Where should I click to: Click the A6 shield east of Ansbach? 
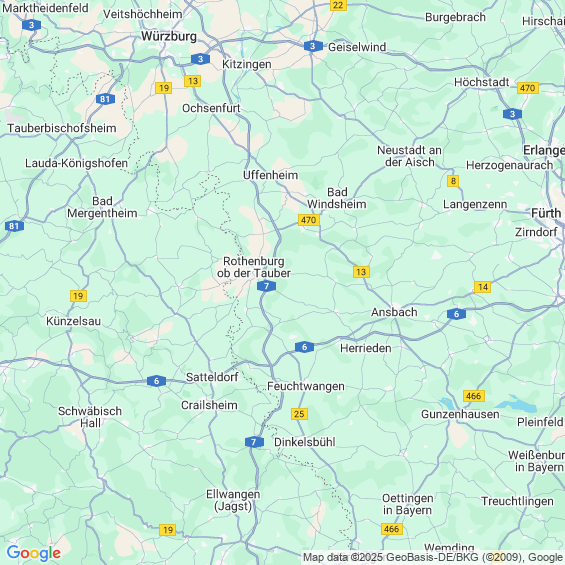click(456, 314)
